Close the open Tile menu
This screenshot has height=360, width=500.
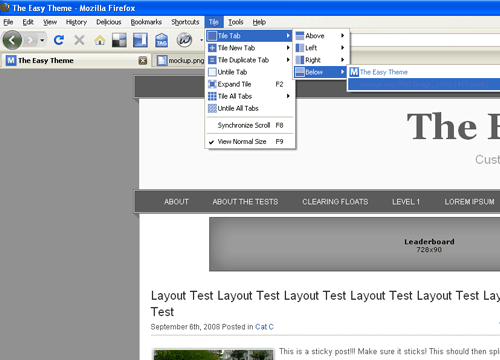tap(214, 22)
